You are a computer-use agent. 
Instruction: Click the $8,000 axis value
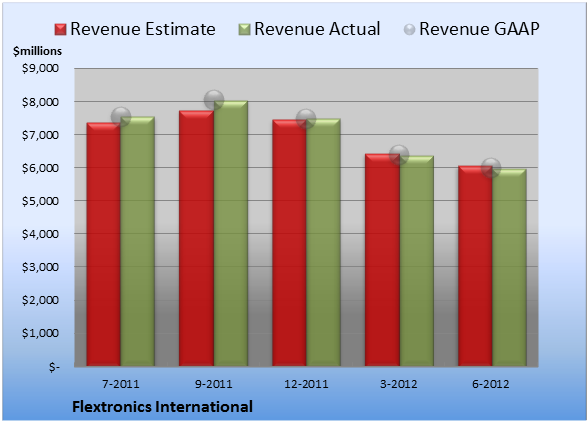point(40,102)
